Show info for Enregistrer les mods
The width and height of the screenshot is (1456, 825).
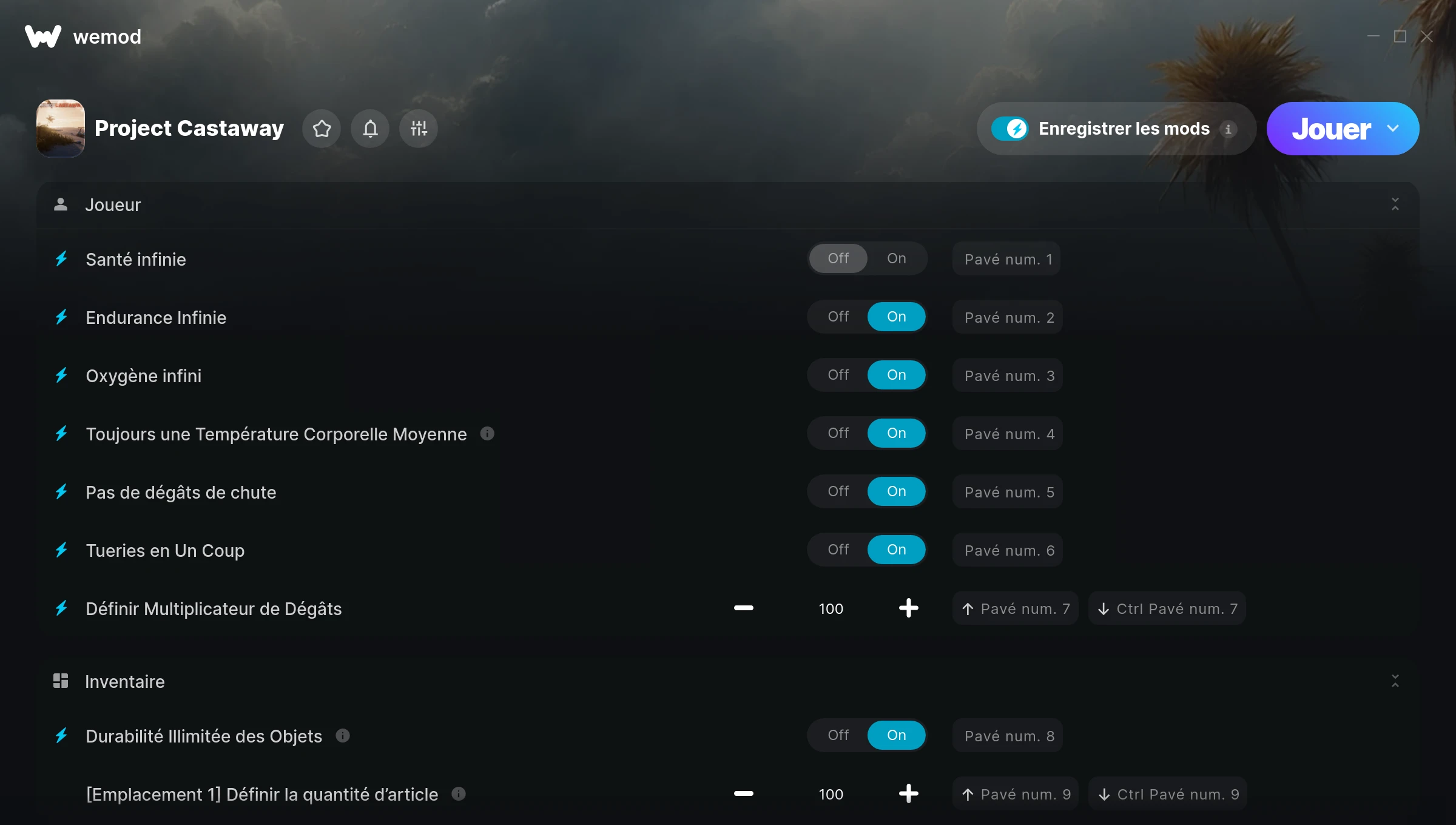1228,129
